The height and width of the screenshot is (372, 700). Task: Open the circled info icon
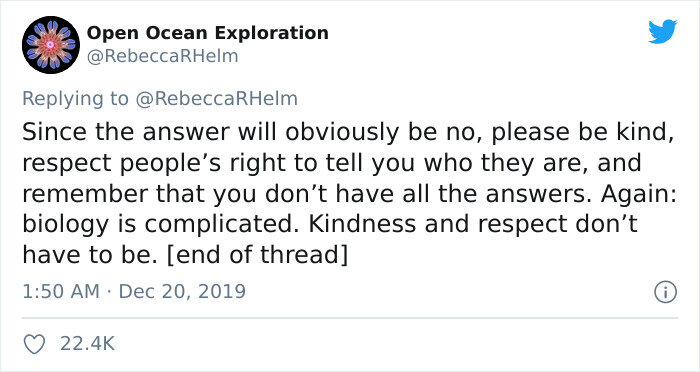[x=666, y=293]
